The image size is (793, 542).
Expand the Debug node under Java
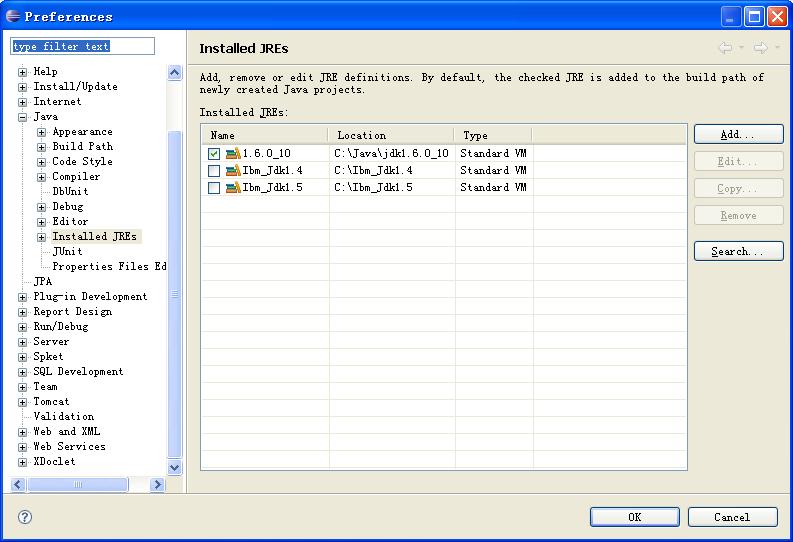(41, 207)
